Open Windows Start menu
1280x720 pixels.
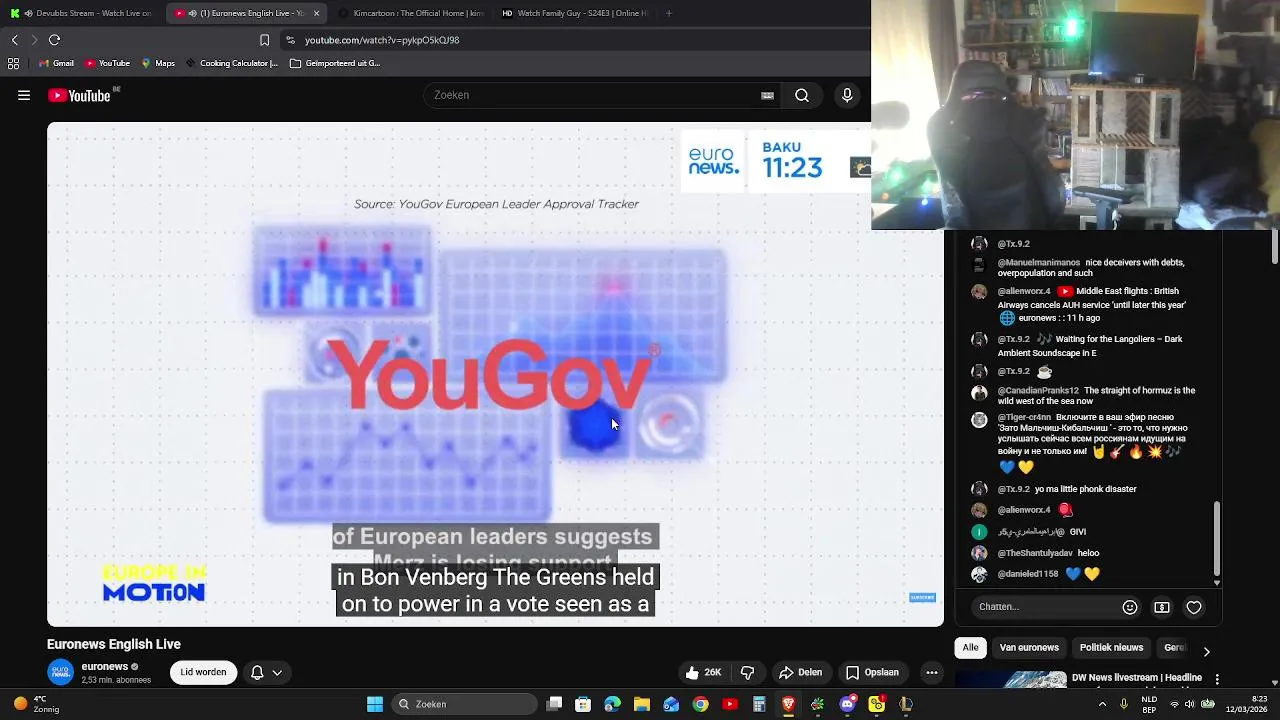pyautogui.click(x=374, y=704)
